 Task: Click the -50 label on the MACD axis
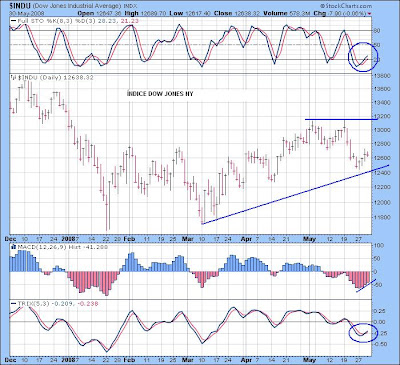tap(378, 285)
